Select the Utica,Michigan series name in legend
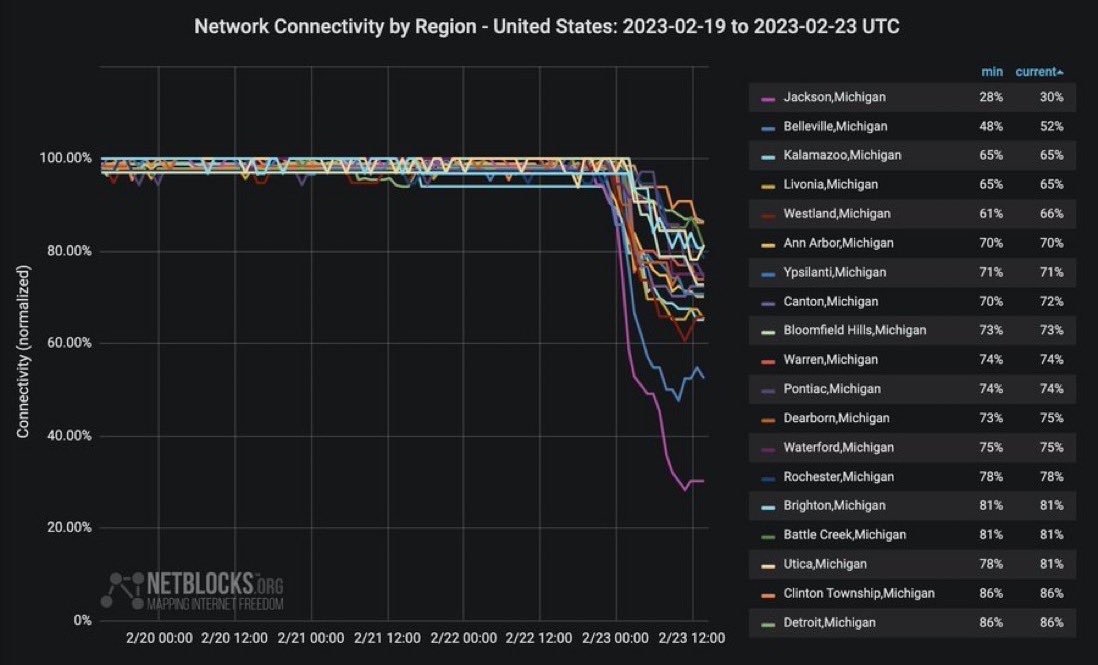The image size is (1098, 665). click(825, 565)
